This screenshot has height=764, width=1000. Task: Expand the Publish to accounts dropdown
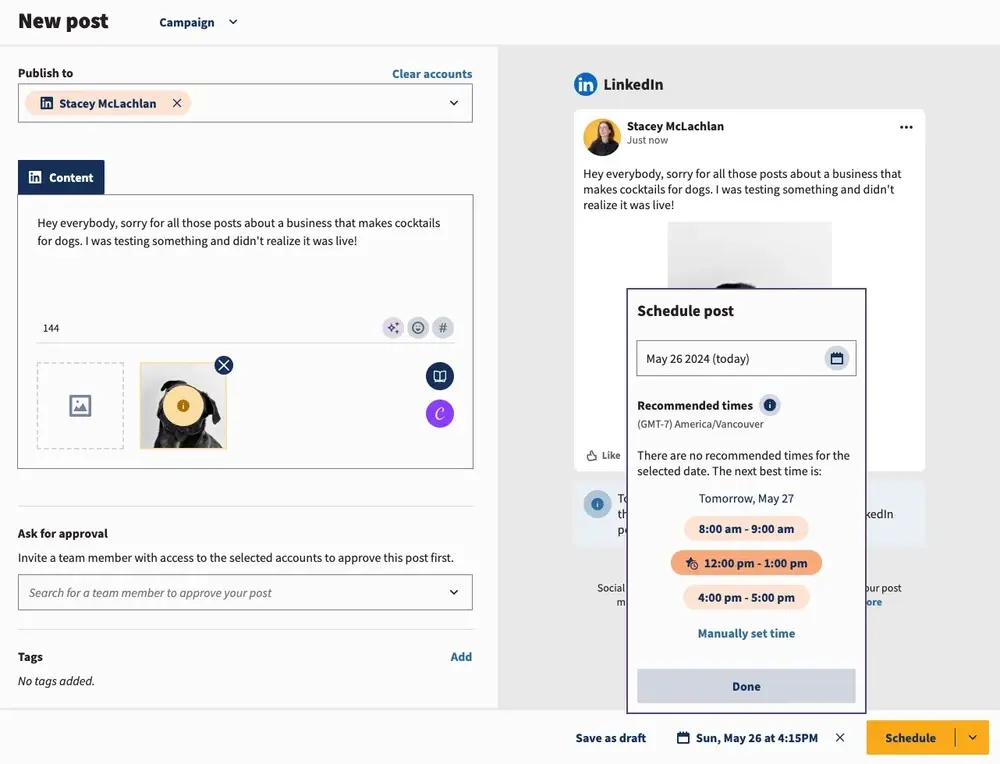pyautogui.click(x=451, y=103)
